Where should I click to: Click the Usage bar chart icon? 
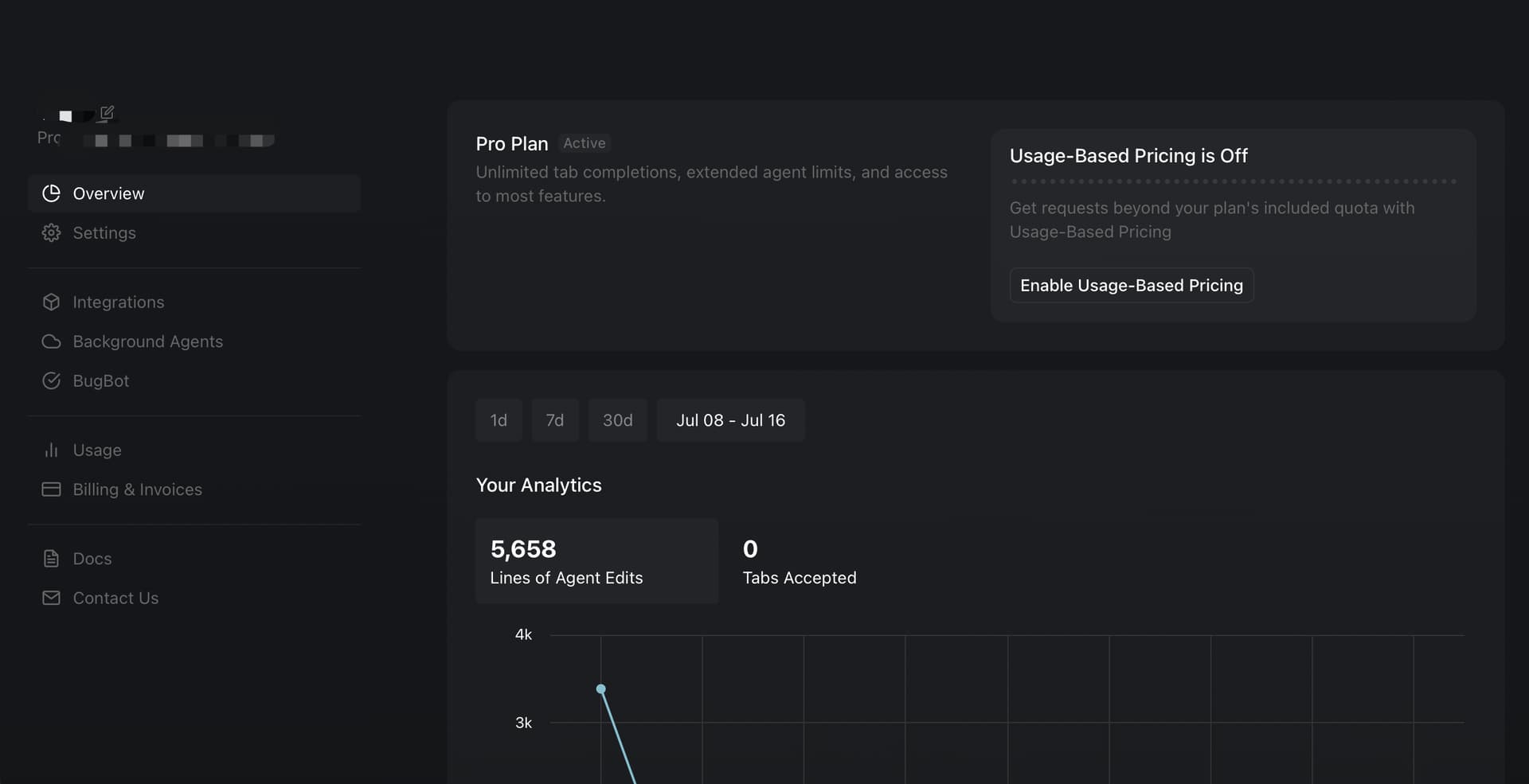[x=51, y=450]
